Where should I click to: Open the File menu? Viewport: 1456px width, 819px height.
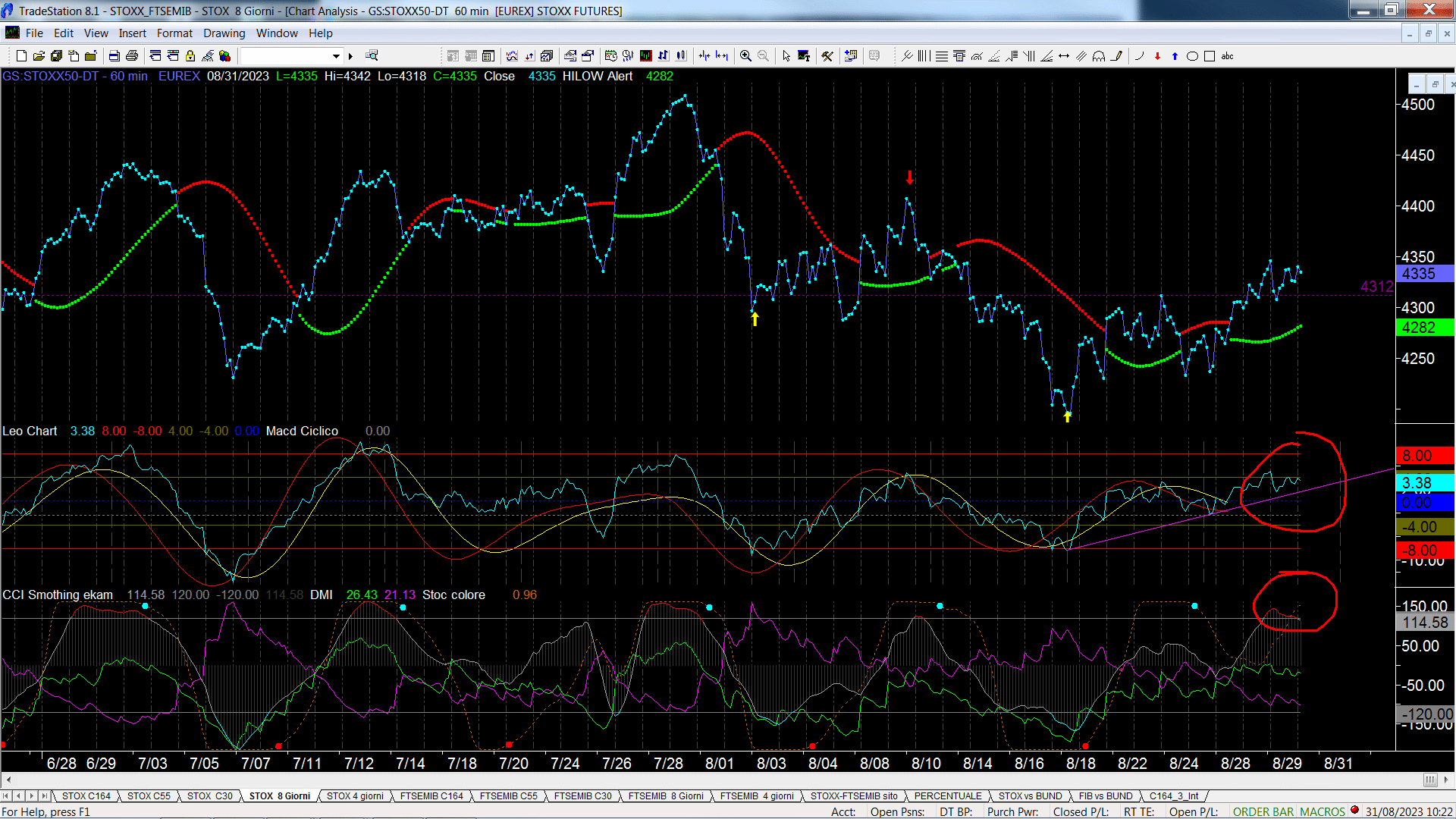click(x=34, y=33)
